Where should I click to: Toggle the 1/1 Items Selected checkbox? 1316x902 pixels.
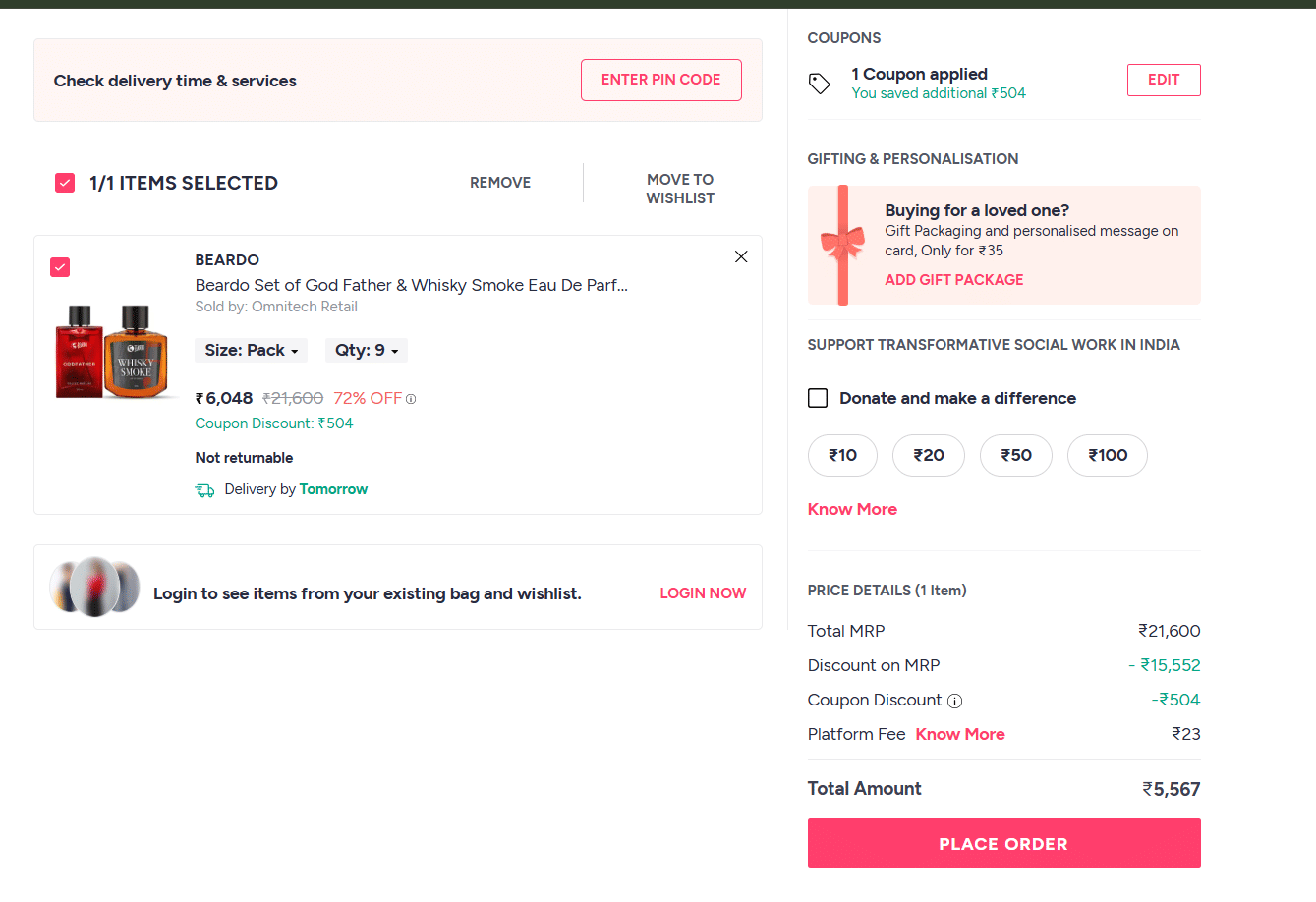click(x=65, y=183)
